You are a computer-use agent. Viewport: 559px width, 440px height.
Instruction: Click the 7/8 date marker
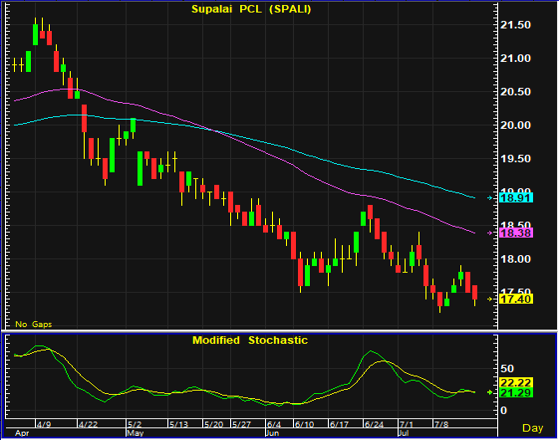click(441, 424)
